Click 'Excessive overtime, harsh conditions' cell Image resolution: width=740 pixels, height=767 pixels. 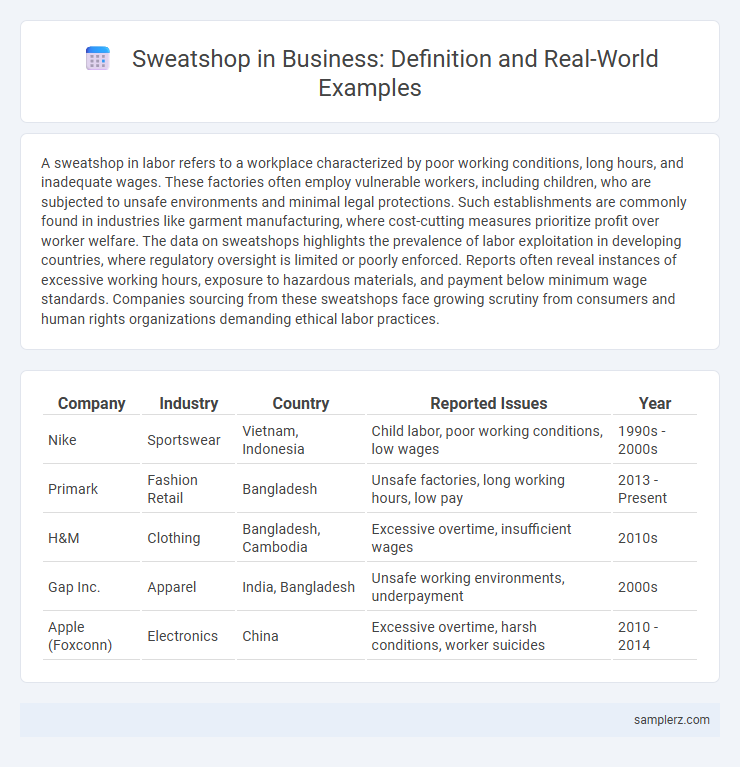click(489, 635)
